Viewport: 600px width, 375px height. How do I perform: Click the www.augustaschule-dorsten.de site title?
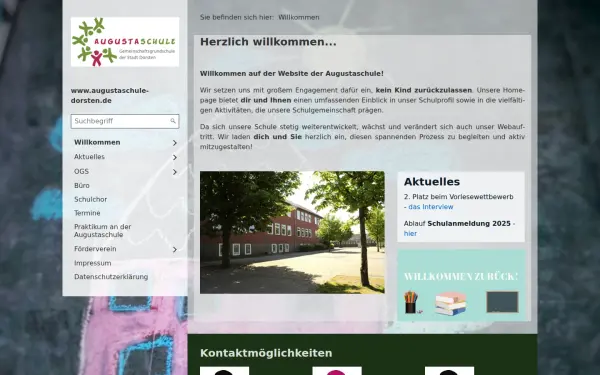pos(109,96)
